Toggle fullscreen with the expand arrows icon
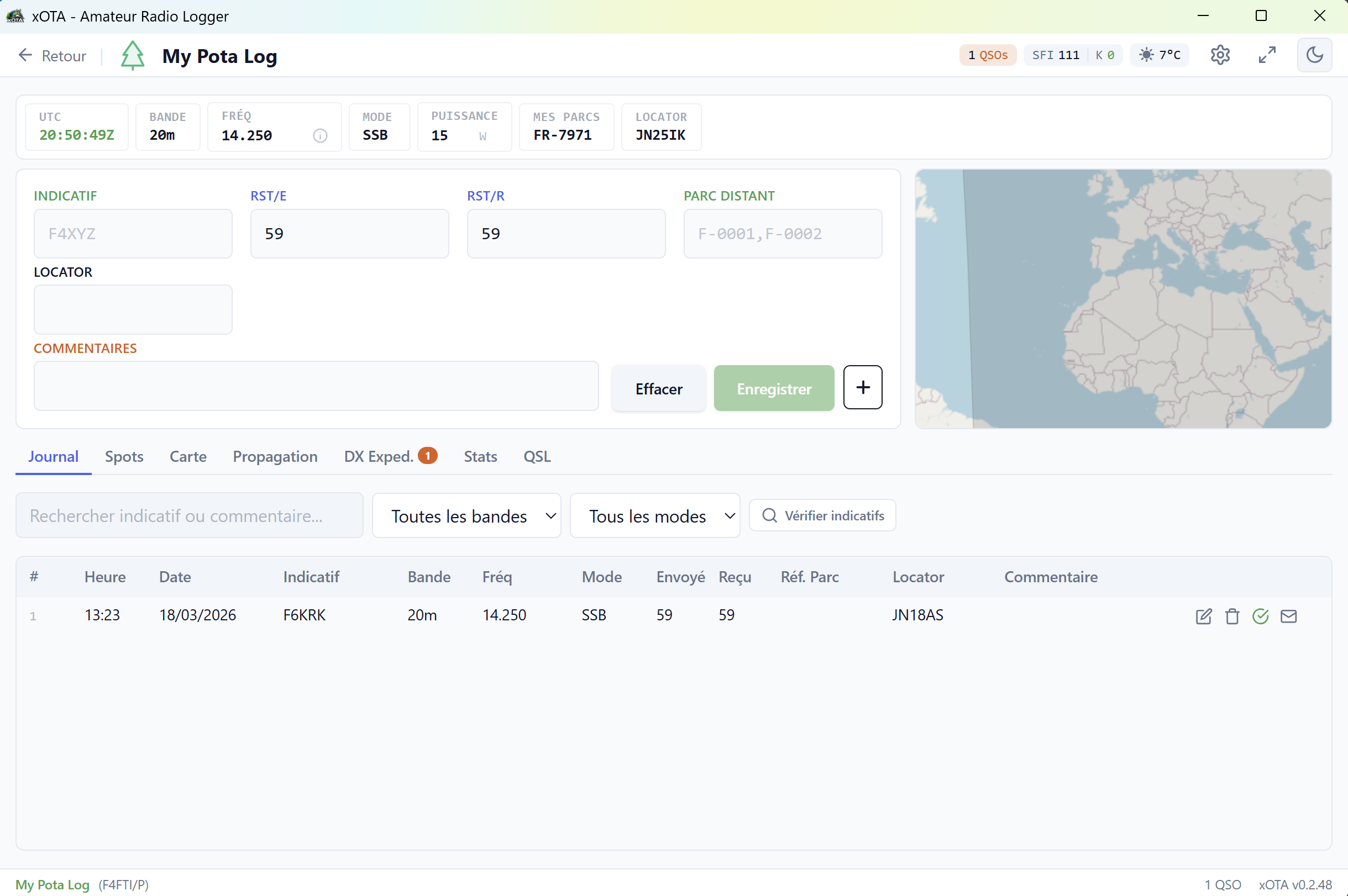The image size is (1348, 896). point(1267,55)
